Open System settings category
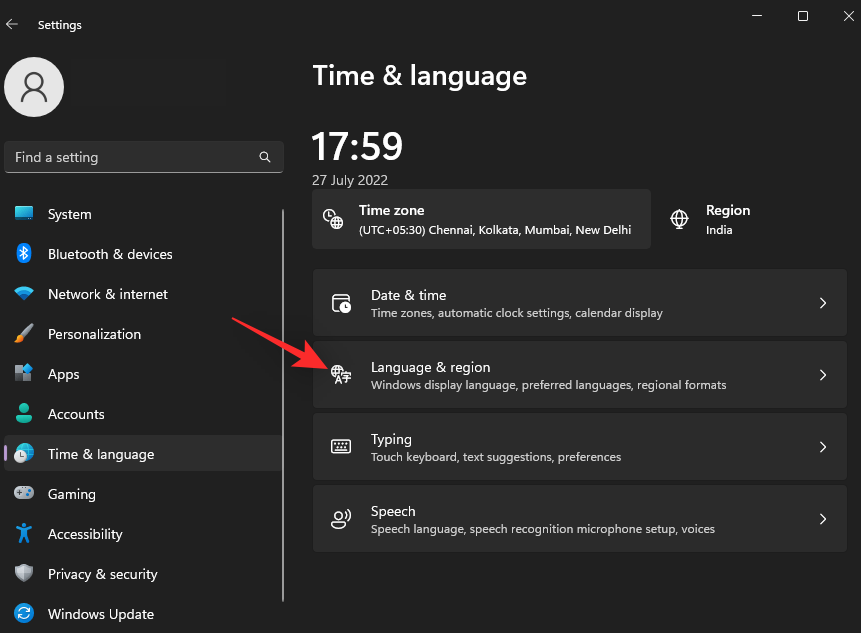Screen dimensions: 861x633 [143, 214]
